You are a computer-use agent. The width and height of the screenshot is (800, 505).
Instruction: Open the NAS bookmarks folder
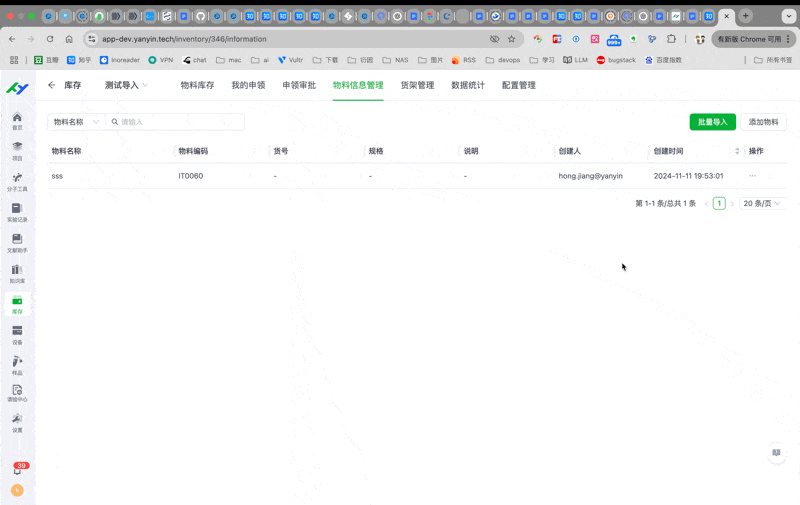click(x=395, y=60)
